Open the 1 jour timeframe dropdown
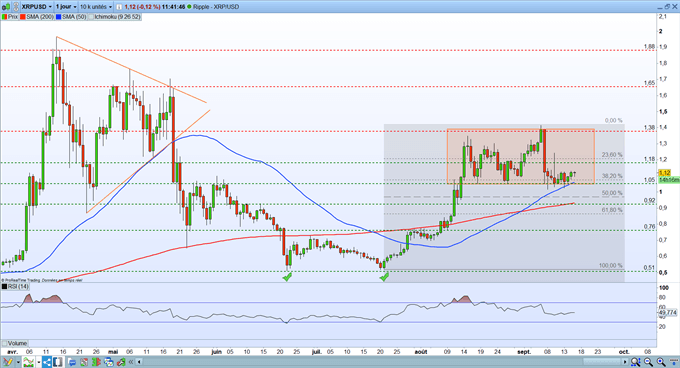 [66, 7]
